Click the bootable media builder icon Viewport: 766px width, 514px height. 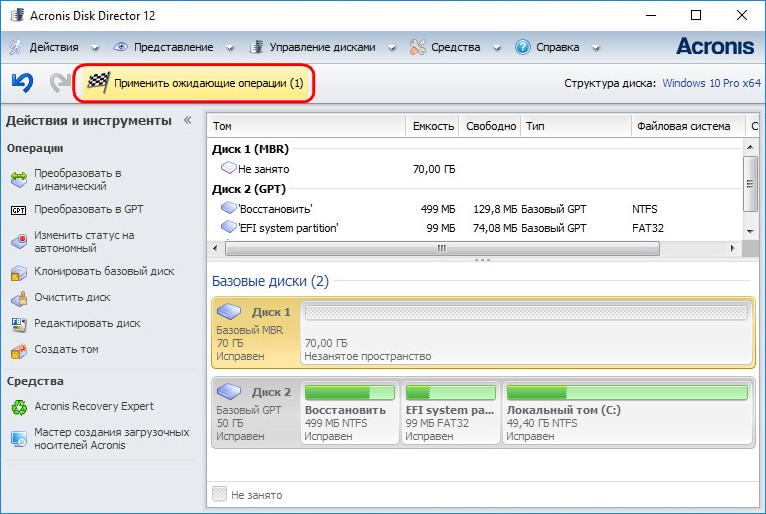click(19, 439)
